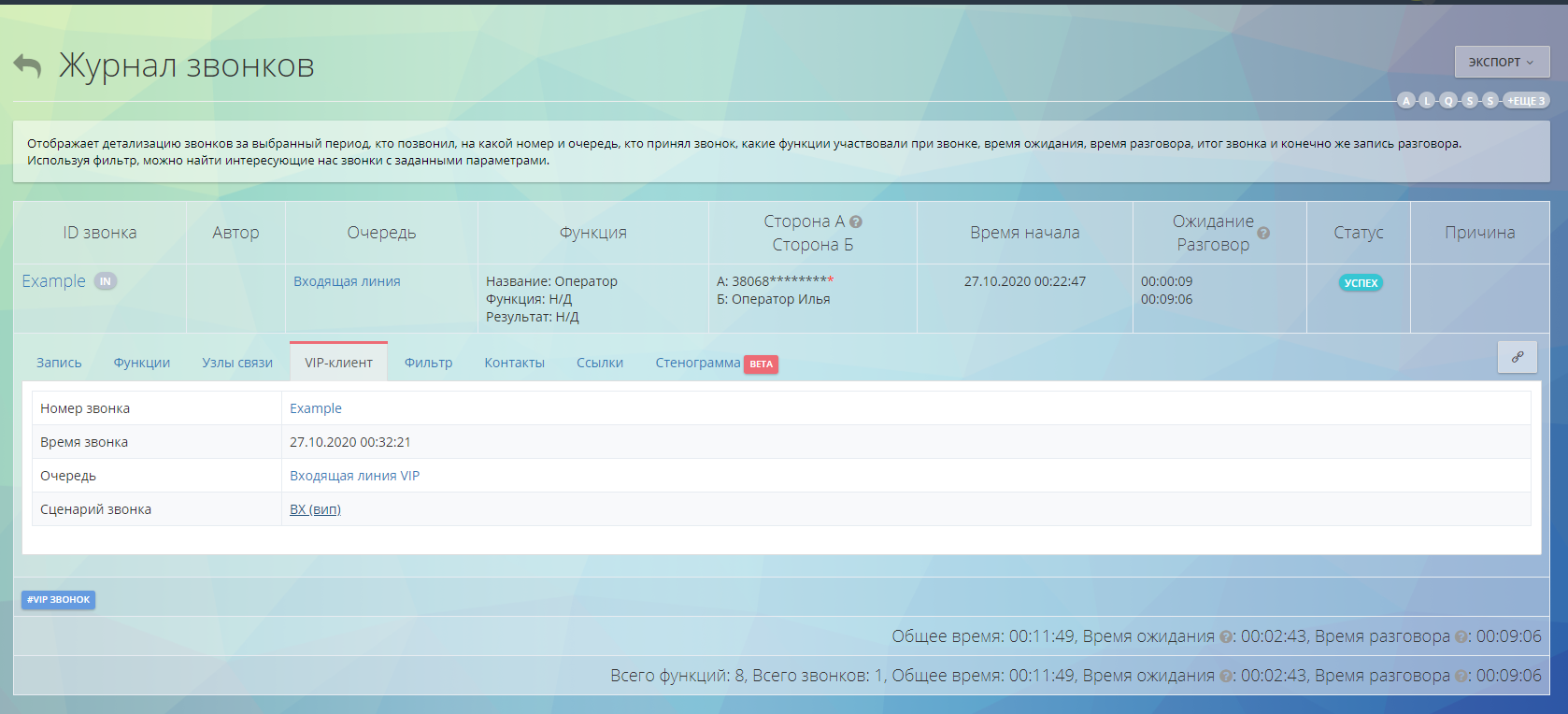Click the УСПЕХ status badge
Screen dimensions: 1568x714
[1360, 283]
